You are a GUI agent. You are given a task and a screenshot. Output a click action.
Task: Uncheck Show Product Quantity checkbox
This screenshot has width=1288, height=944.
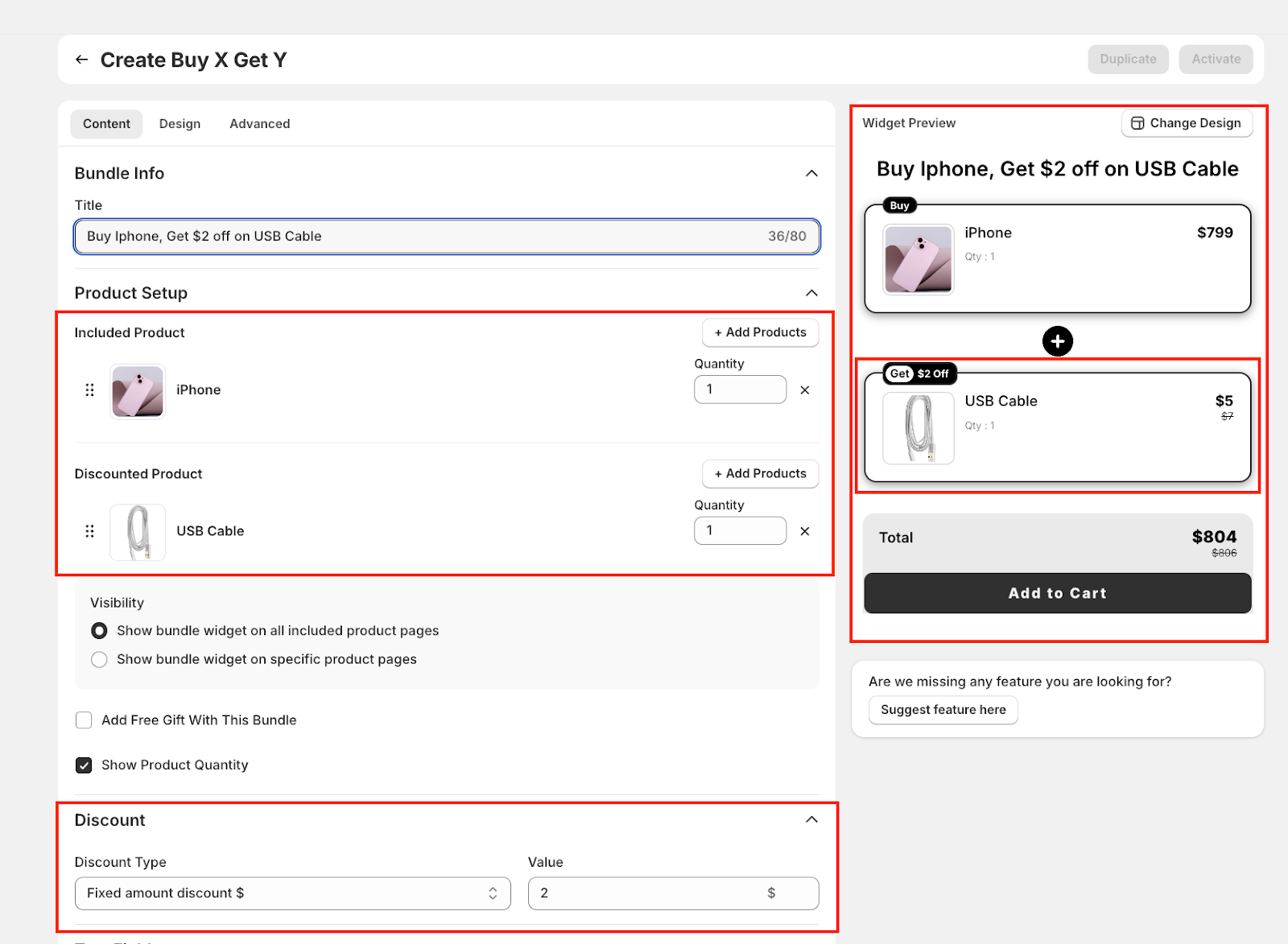click(x=84, y=765)
